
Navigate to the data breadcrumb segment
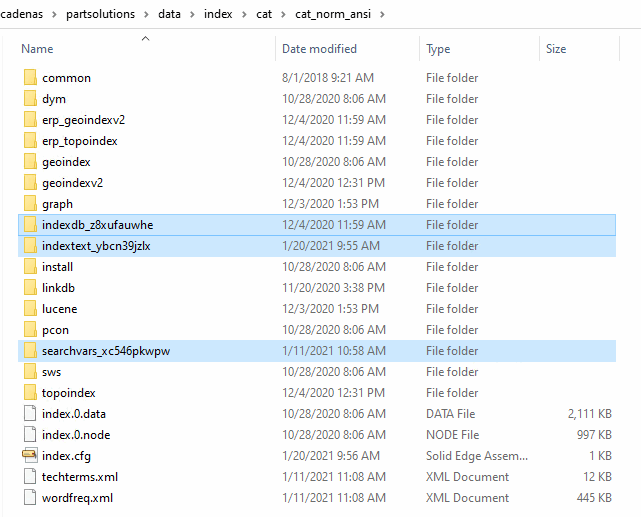point(169,15)
